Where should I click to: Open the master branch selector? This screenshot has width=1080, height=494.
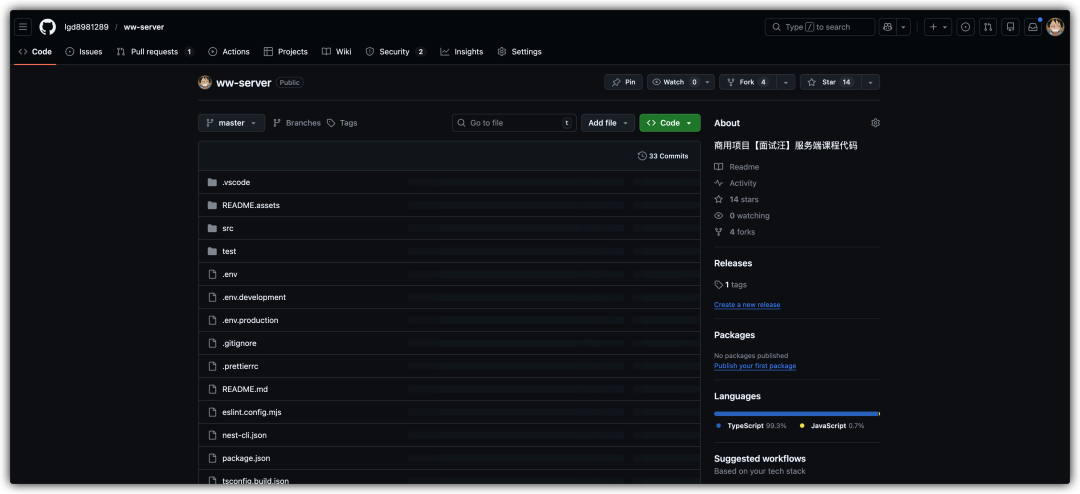pos(231,123)
